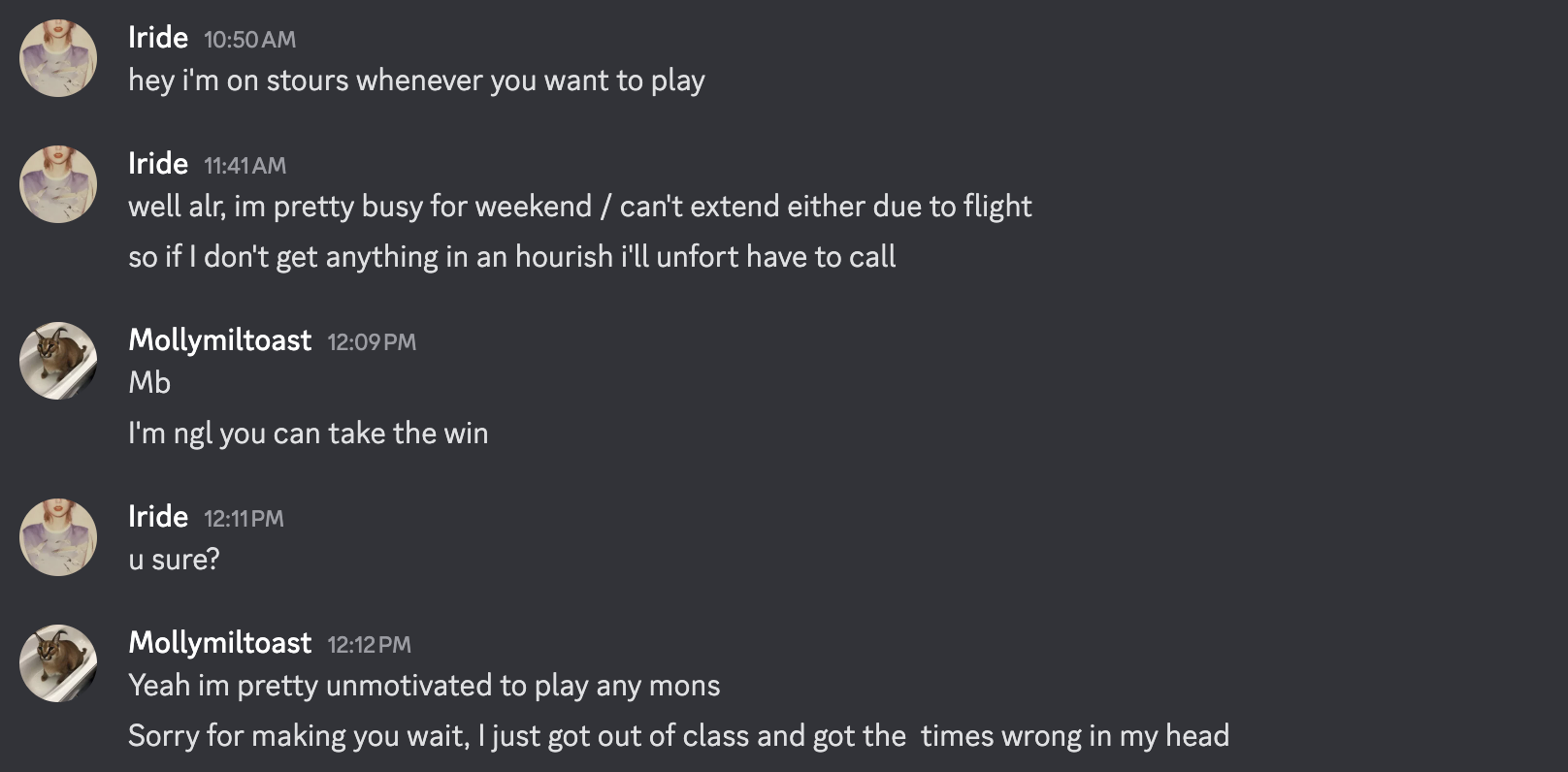Click the 10:50 AM timestamp
1568x772 pixels.
click(x=249, y=40)
